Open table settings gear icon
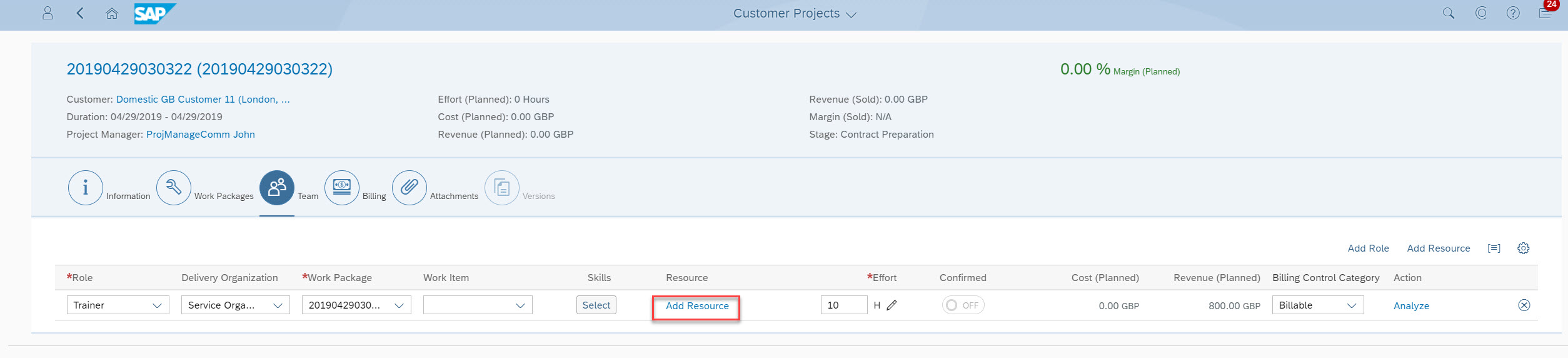Image resolution: width=1568 pixels, height=358 pixels. (x=1524, y=248)
